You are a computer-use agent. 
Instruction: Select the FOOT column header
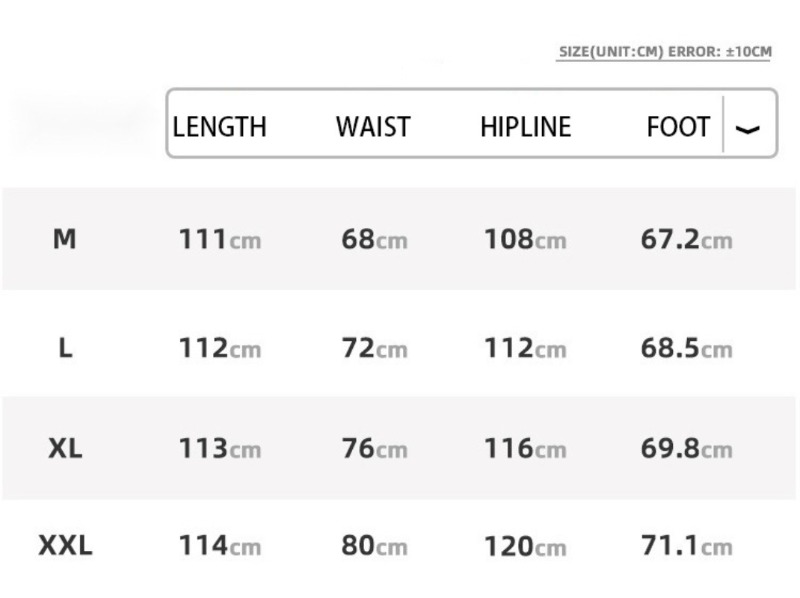pos(678,127)
